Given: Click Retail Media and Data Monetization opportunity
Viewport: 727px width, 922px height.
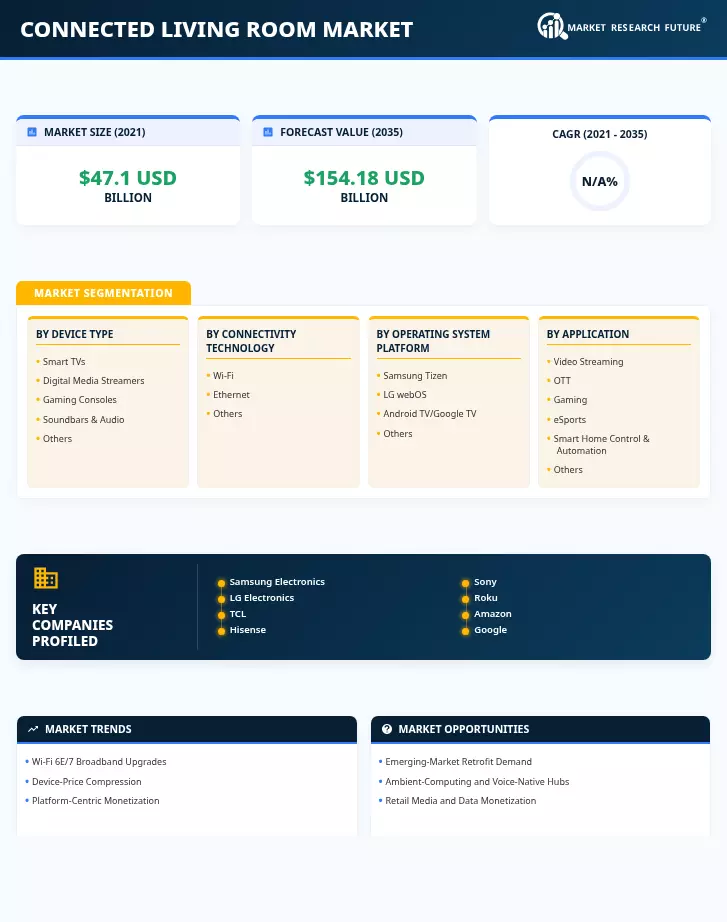Looking at the screenshot, I should [461, 801].
